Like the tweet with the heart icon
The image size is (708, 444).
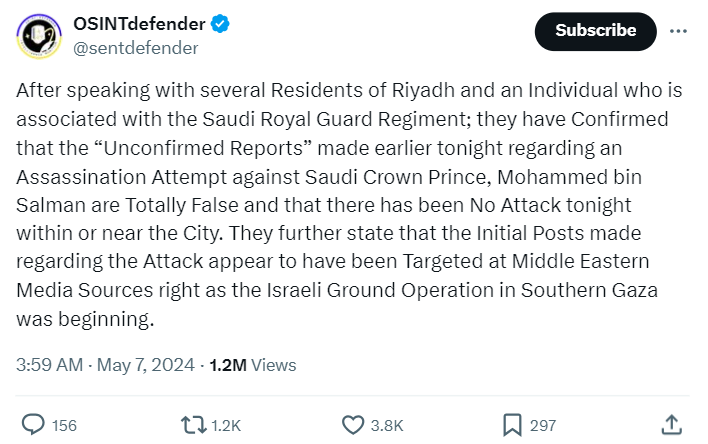pos(353,425)
